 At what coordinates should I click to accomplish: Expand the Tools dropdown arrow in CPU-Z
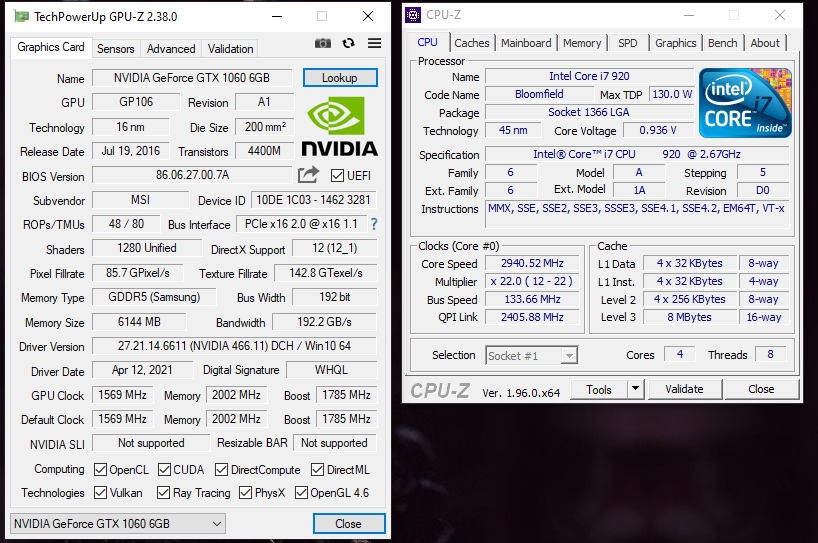pos(635,389)
